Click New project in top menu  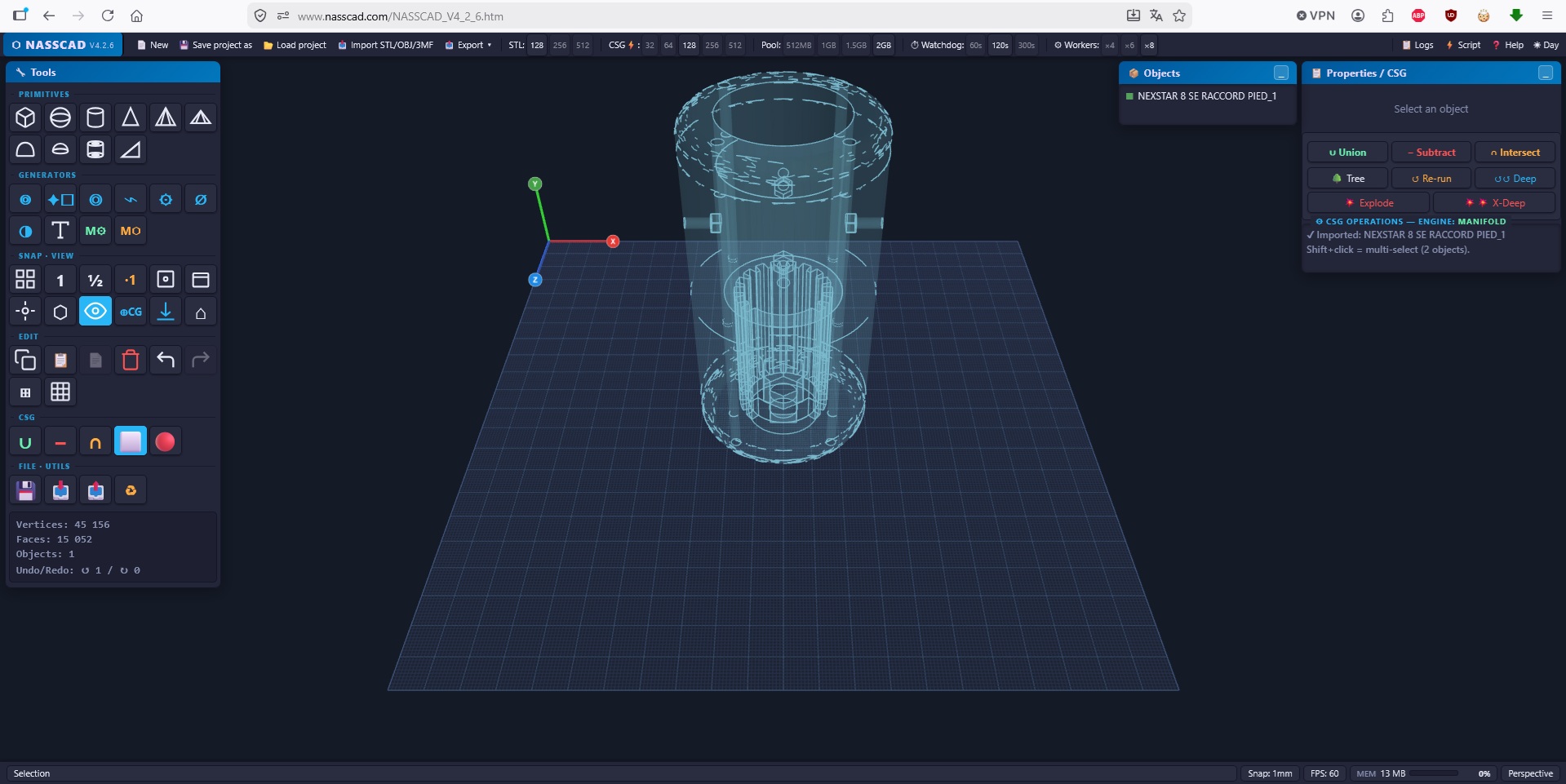click(153, 45)
